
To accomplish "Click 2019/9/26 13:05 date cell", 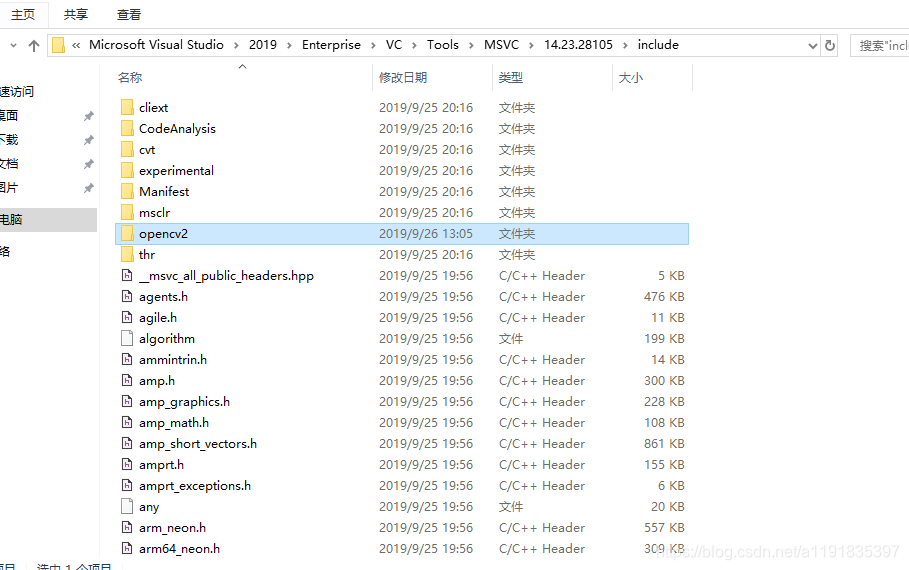I will click(x=426, y=234).
